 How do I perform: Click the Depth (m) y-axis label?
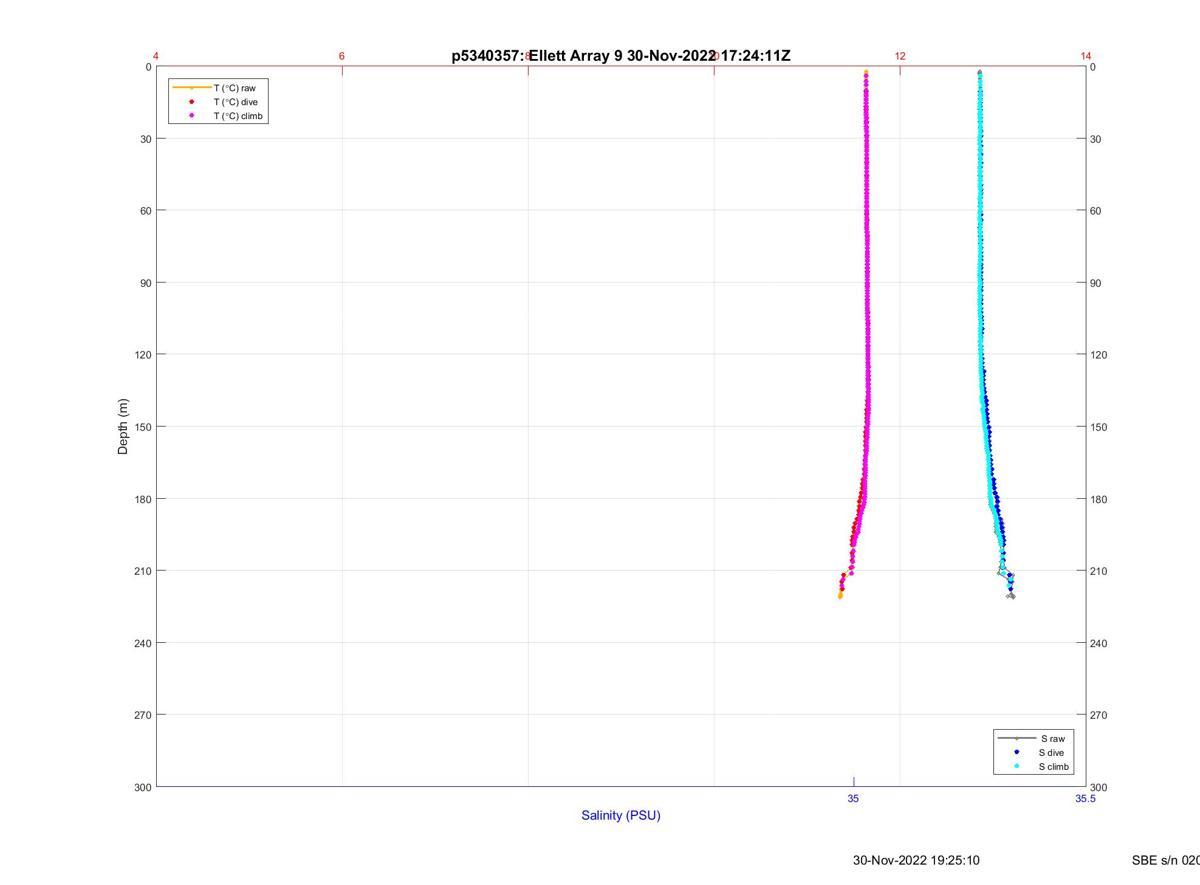tap(124, 426)
